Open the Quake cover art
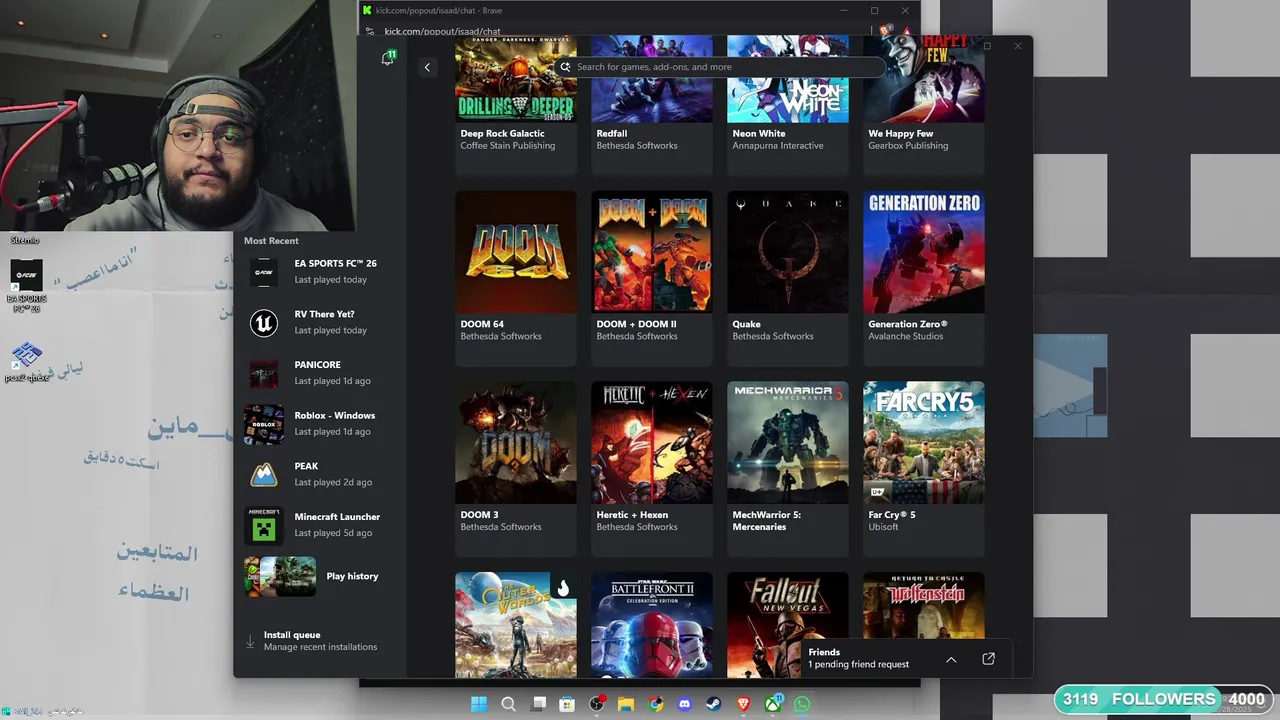1280x720 pixels. tap(788, 252)
